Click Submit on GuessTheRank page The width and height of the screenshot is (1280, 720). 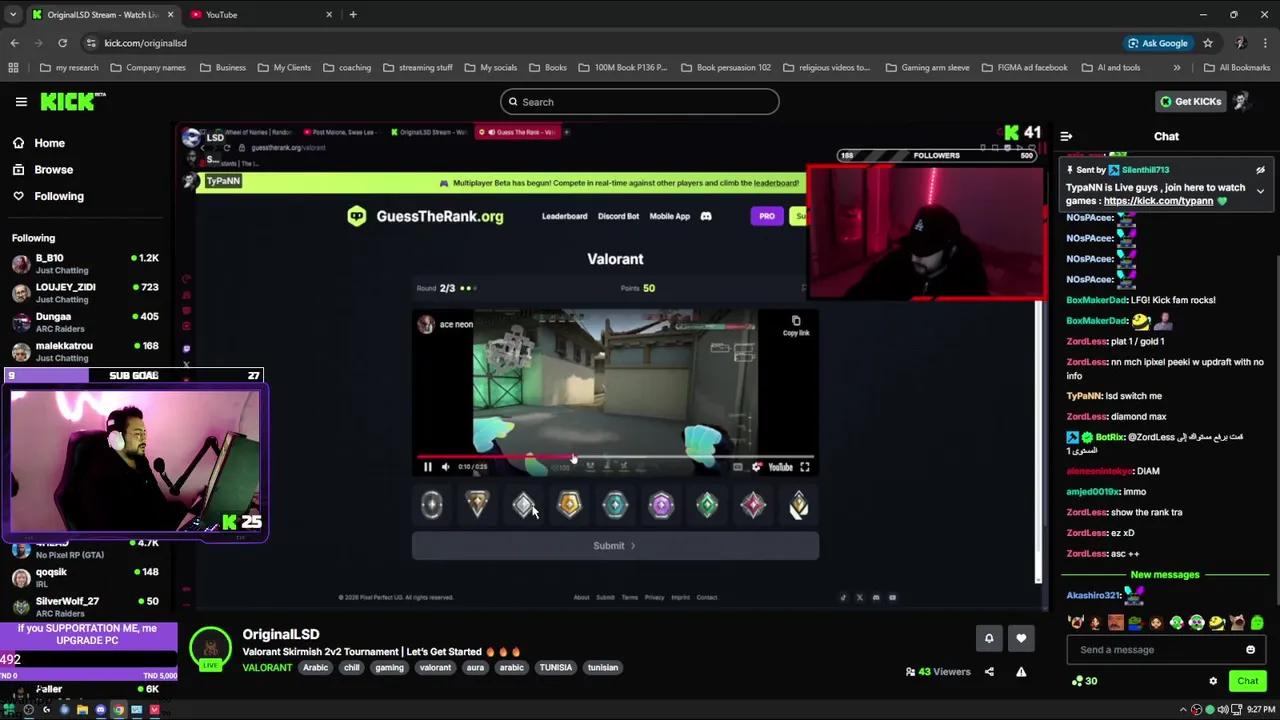615,546
